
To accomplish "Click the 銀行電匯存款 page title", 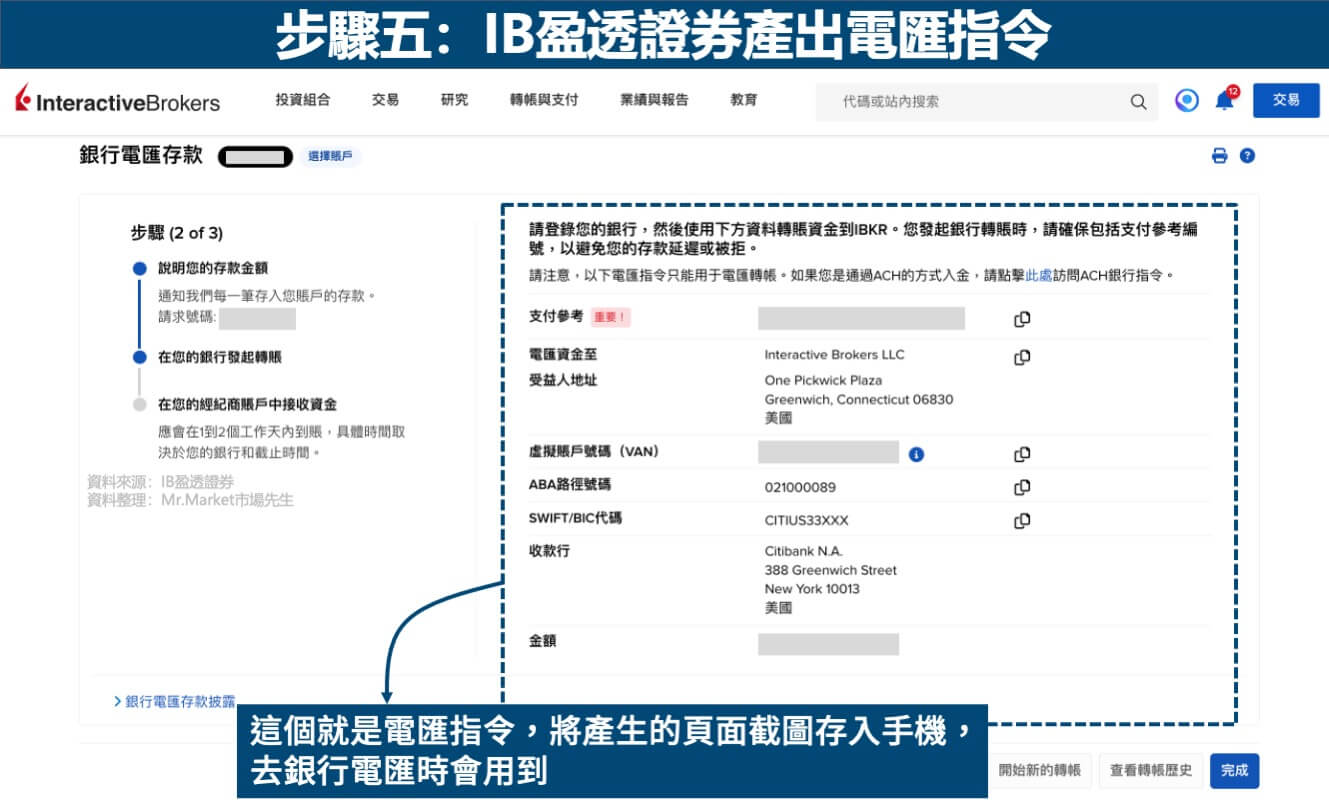I will click(x=141, y=155).
